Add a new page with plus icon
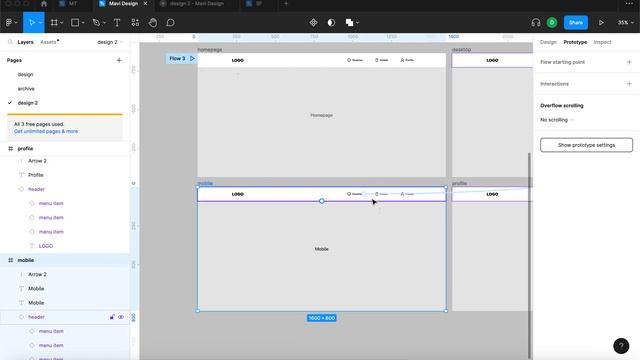The height and width of the screenshot is (360, 640). pos(119,60)
